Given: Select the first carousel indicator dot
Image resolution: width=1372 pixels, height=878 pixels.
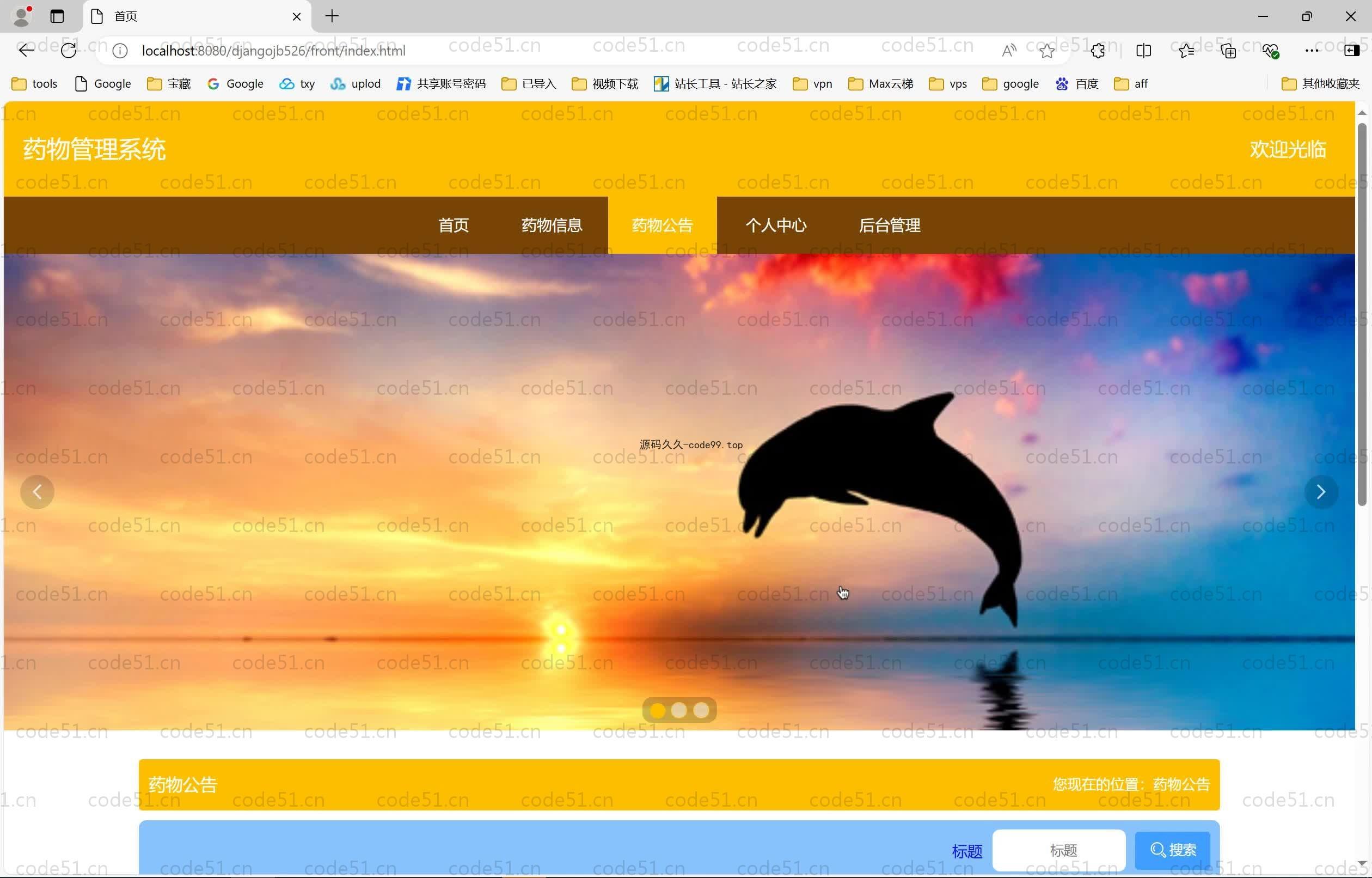Looking at the screenshot, I should (x=658, y=710).
